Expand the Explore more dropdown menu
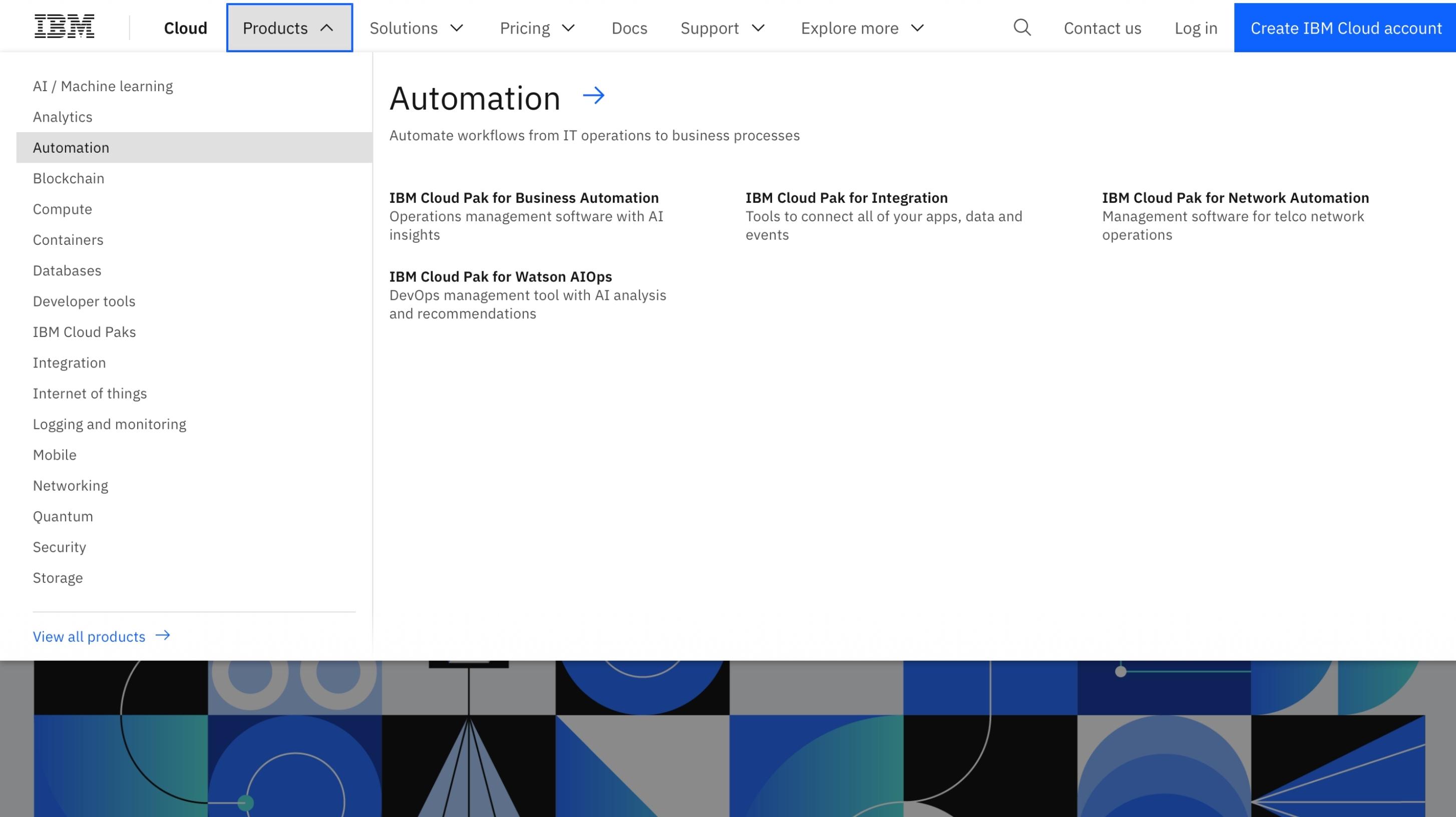Image resolution: width=1456 pixels, height=817 pixels. tap(864, 27)
